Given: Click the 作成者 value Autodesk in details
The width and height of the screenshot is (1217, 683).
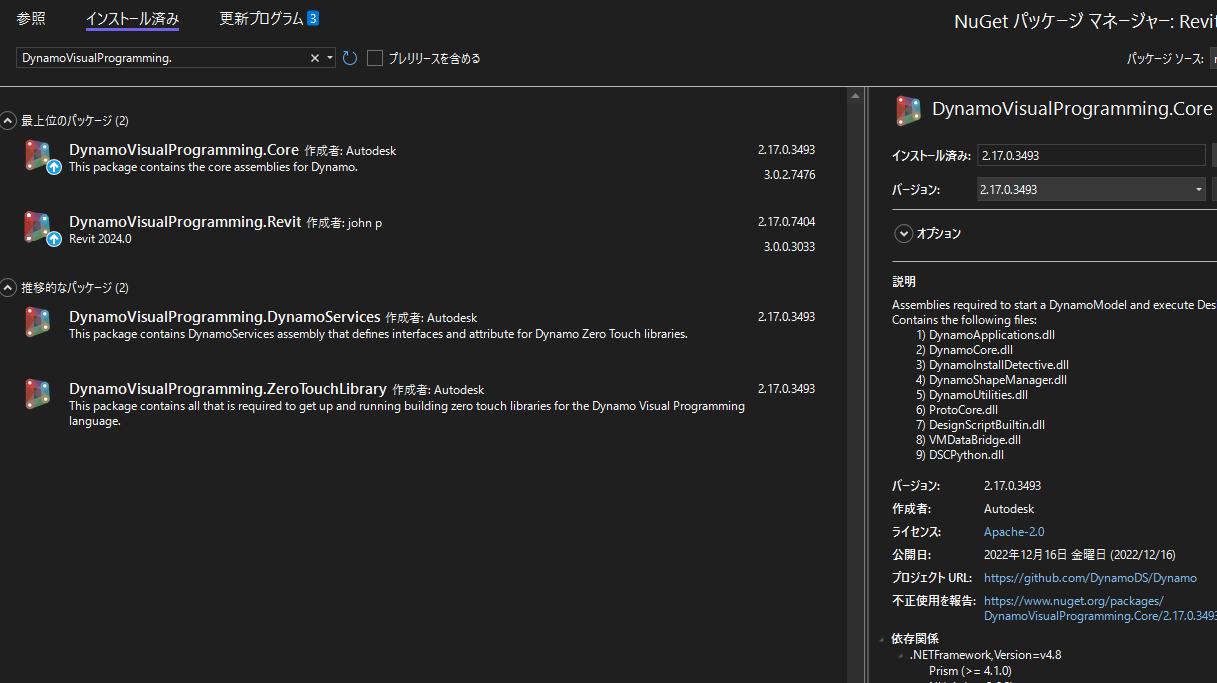Looking at the screenshot, I should (x=1009, y=509).
